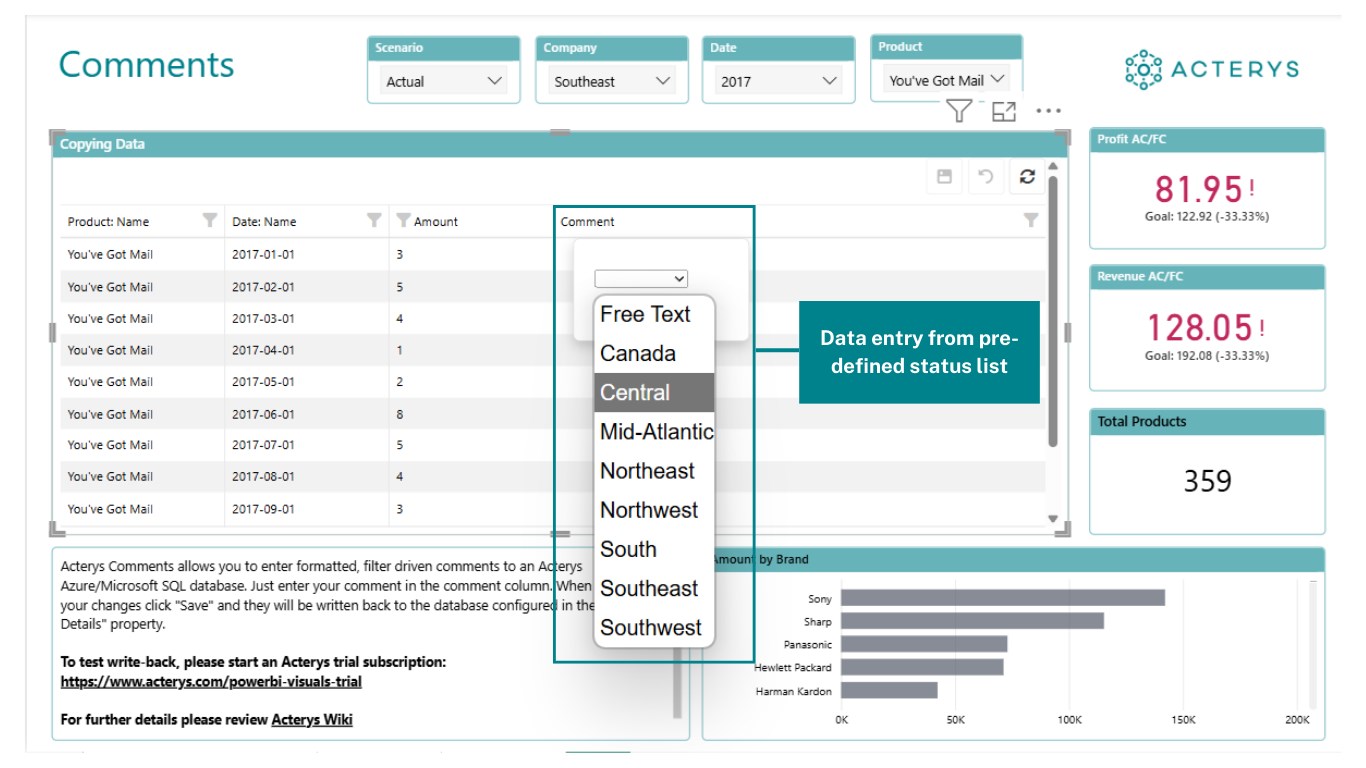Click the filter icon beside Amount header
The image size is (1366, 768).
(x=404, y=220)
